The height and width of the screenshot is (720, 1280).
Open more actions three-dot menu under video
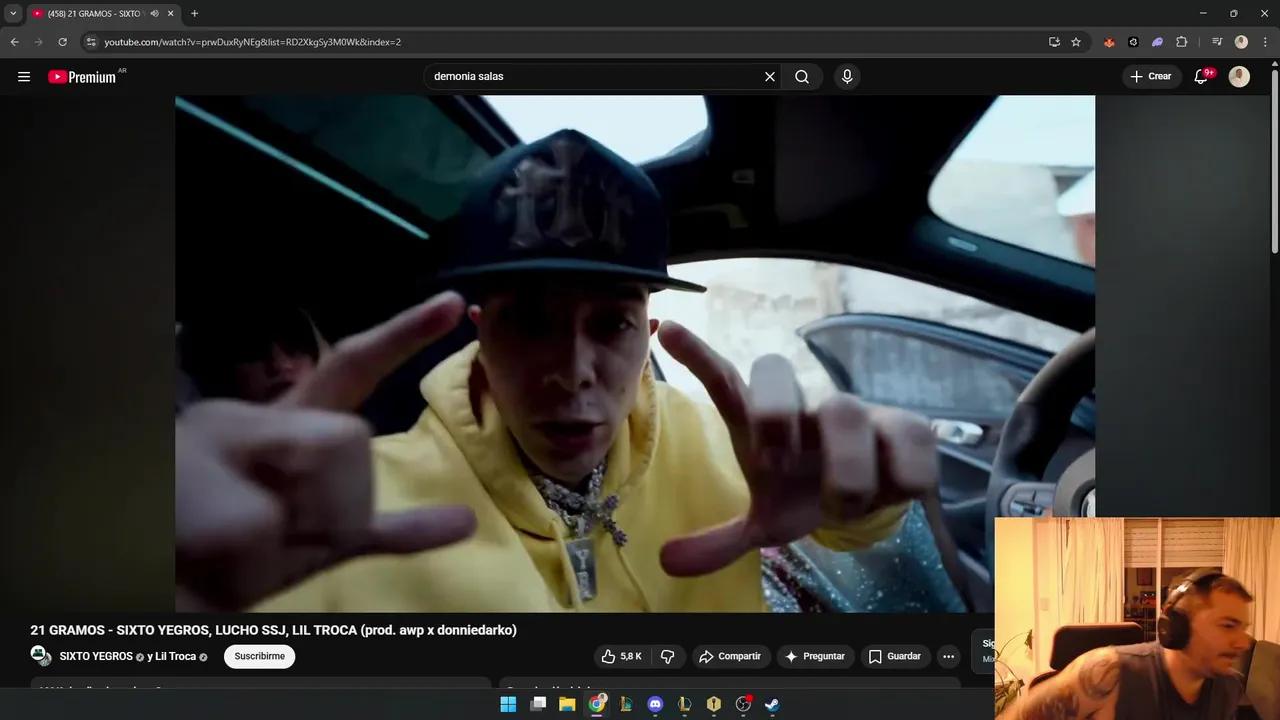[x=948, y=657]
